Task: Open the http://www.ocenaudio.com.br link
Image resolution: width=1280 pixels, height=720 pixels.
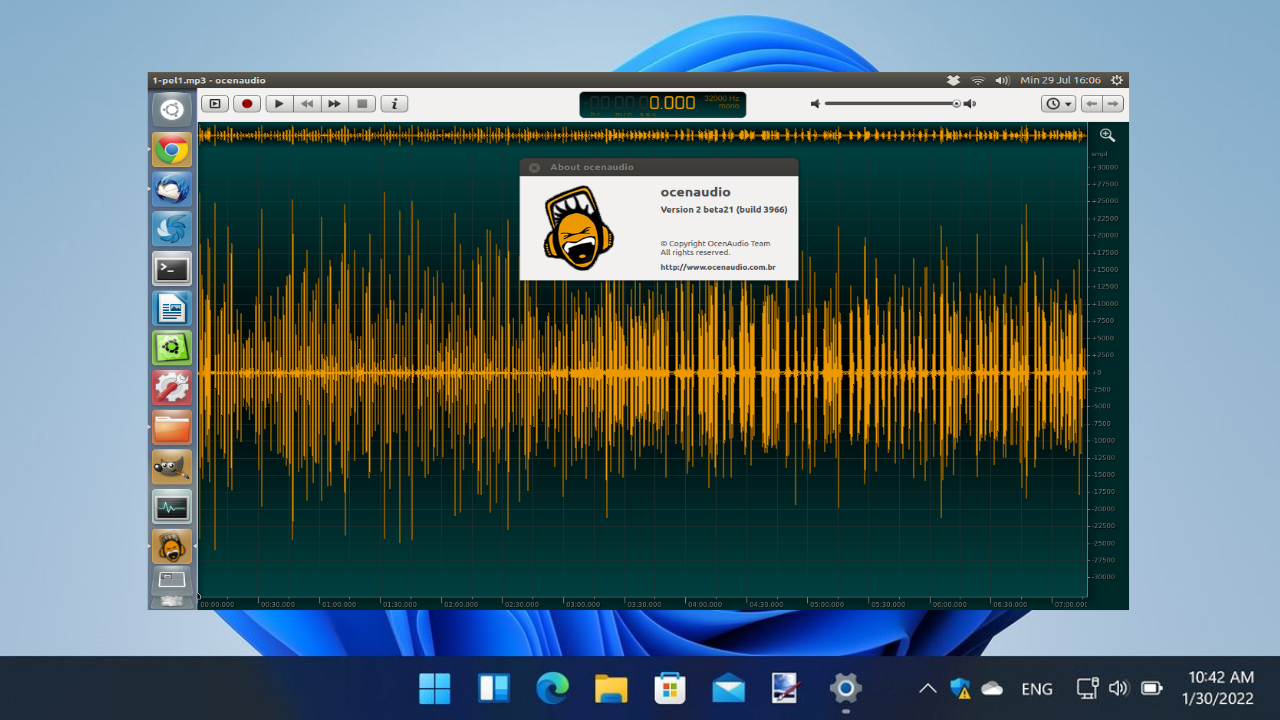Action: [718, 267]
